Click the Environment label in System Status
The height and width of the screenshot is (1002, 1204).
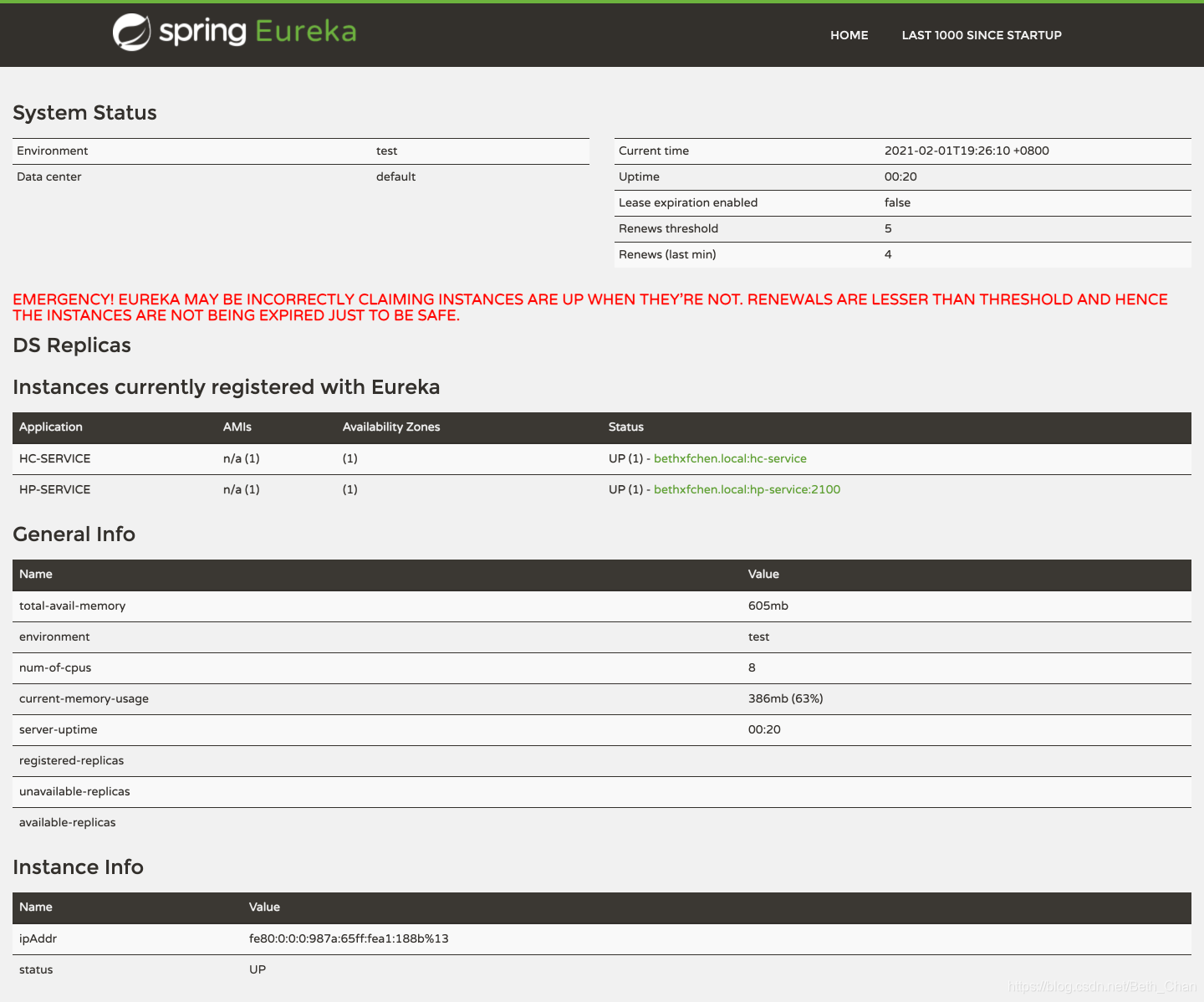52,151
